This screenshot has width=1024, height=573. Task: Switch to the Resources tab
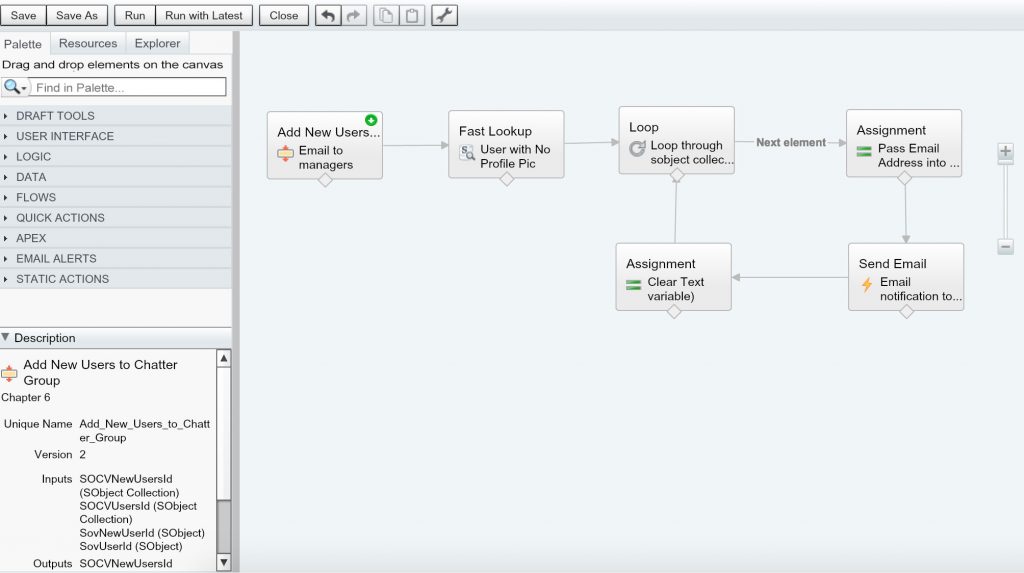click(x=88, y=43)
